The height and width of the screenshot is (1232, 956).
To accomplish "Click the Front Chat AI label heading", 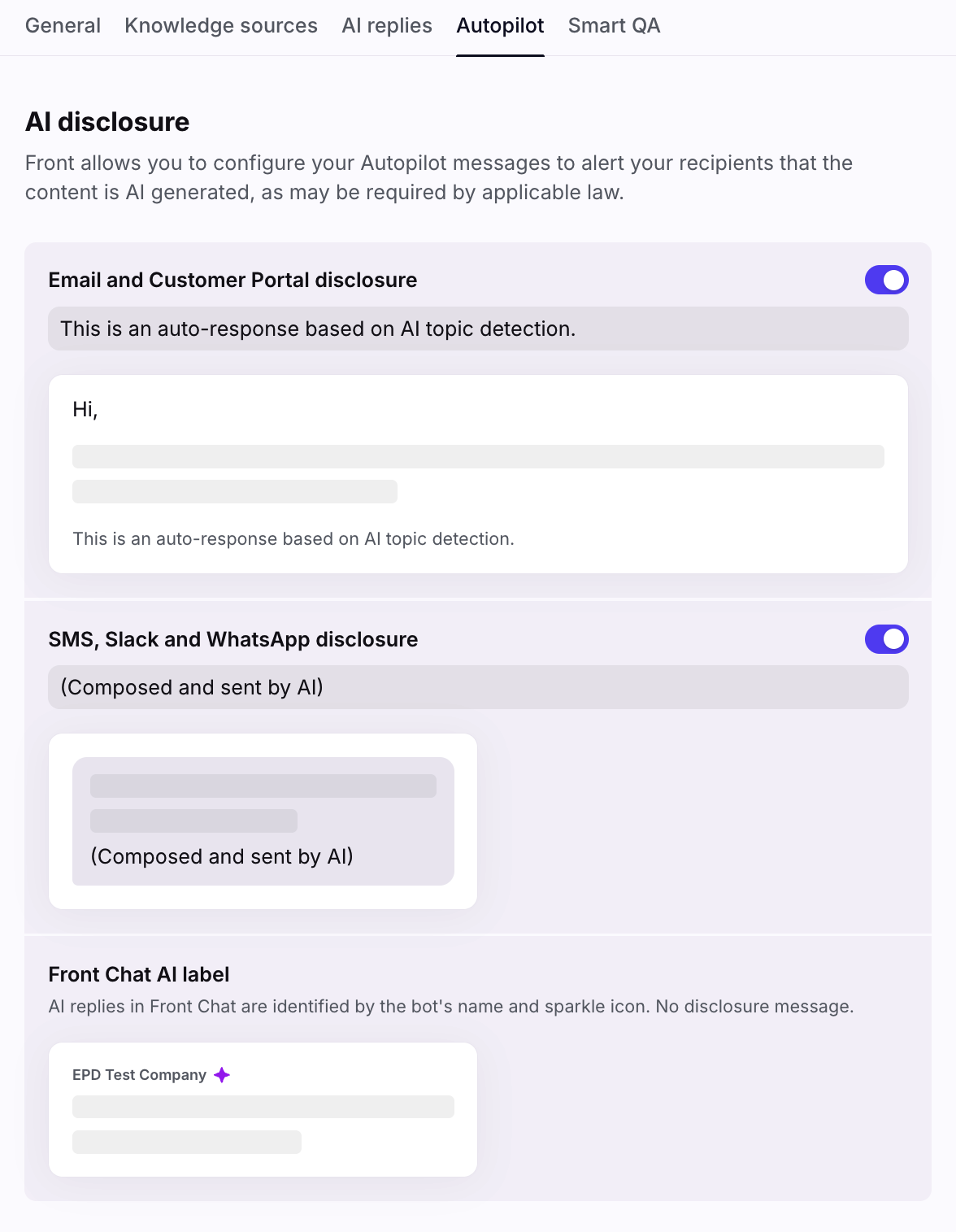I will 139,974.
